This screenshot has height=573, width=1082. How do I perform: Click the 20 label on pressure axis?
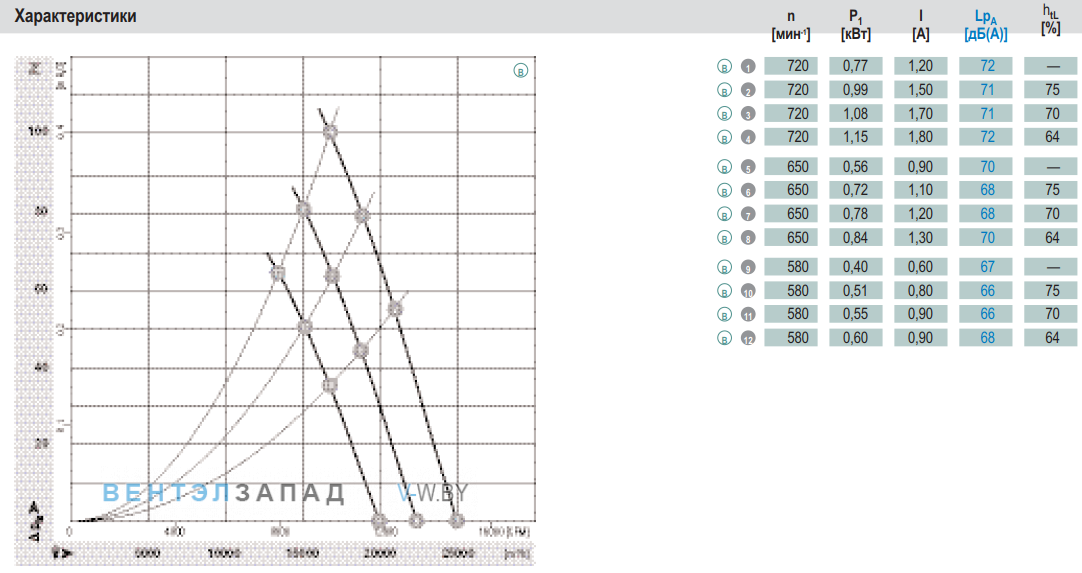(41, 443)
